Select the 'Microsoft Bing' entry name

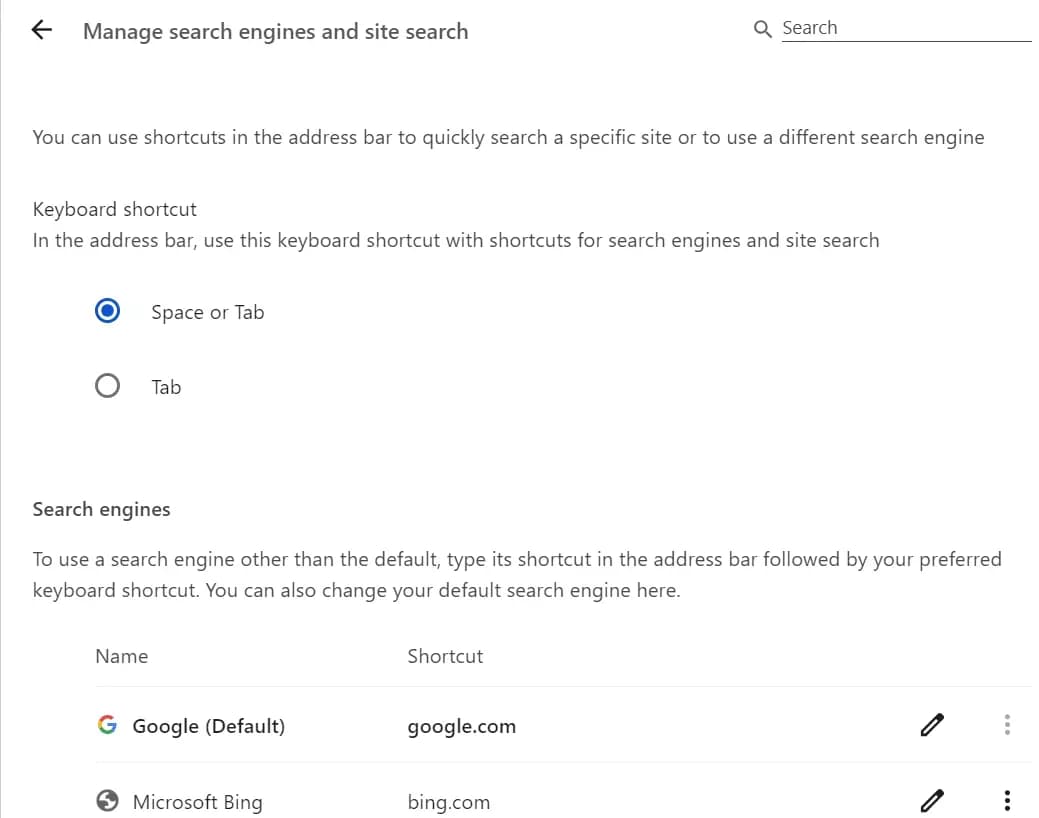[197, 802]
